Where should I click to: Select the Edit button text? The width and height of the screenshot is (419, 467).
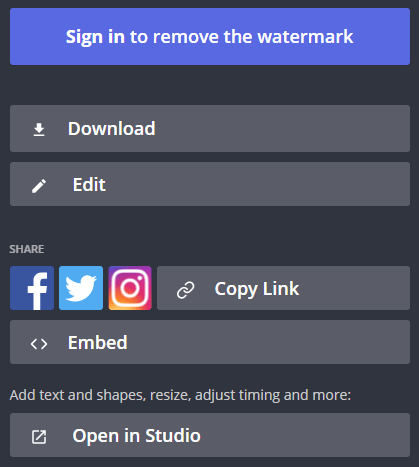(x=89, y=184)
